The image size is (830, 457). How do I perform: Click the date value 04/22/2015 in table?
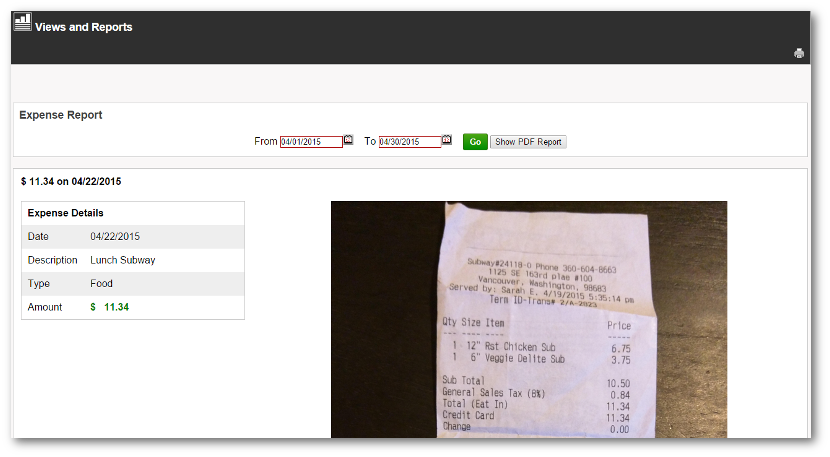(115, 237)
